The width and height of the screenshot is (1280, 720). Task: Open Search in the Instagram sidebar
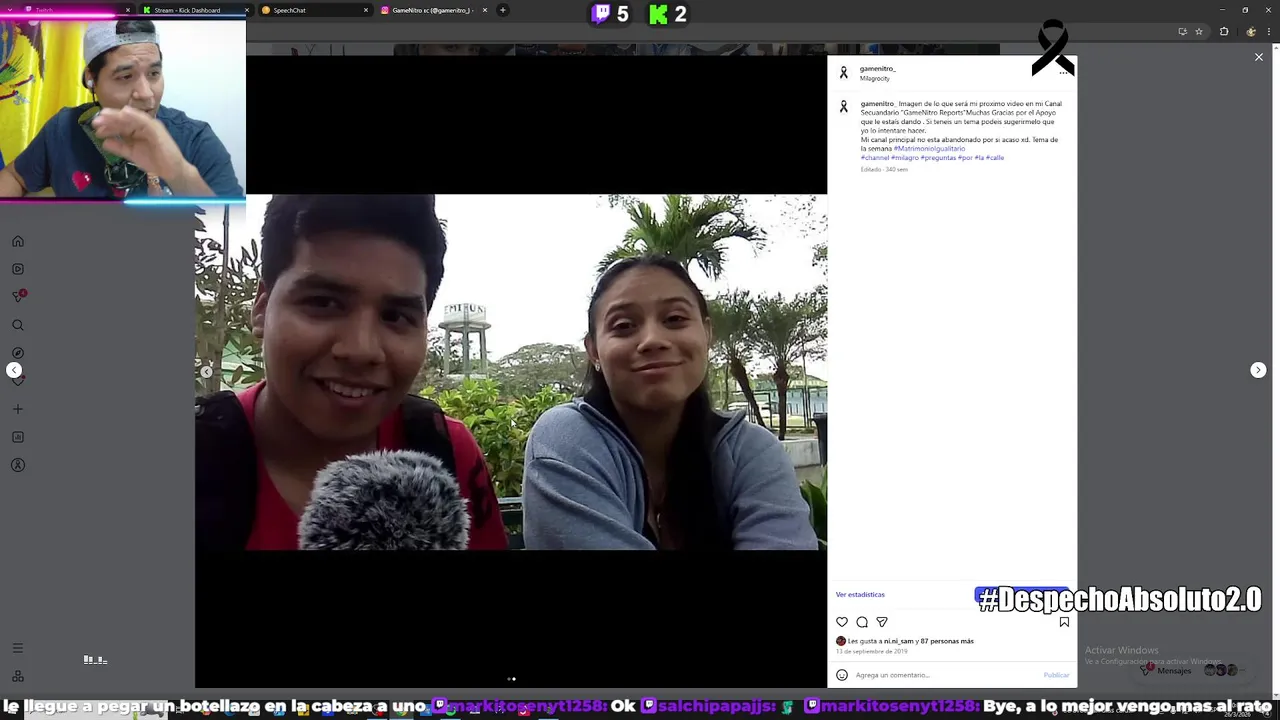18,325
